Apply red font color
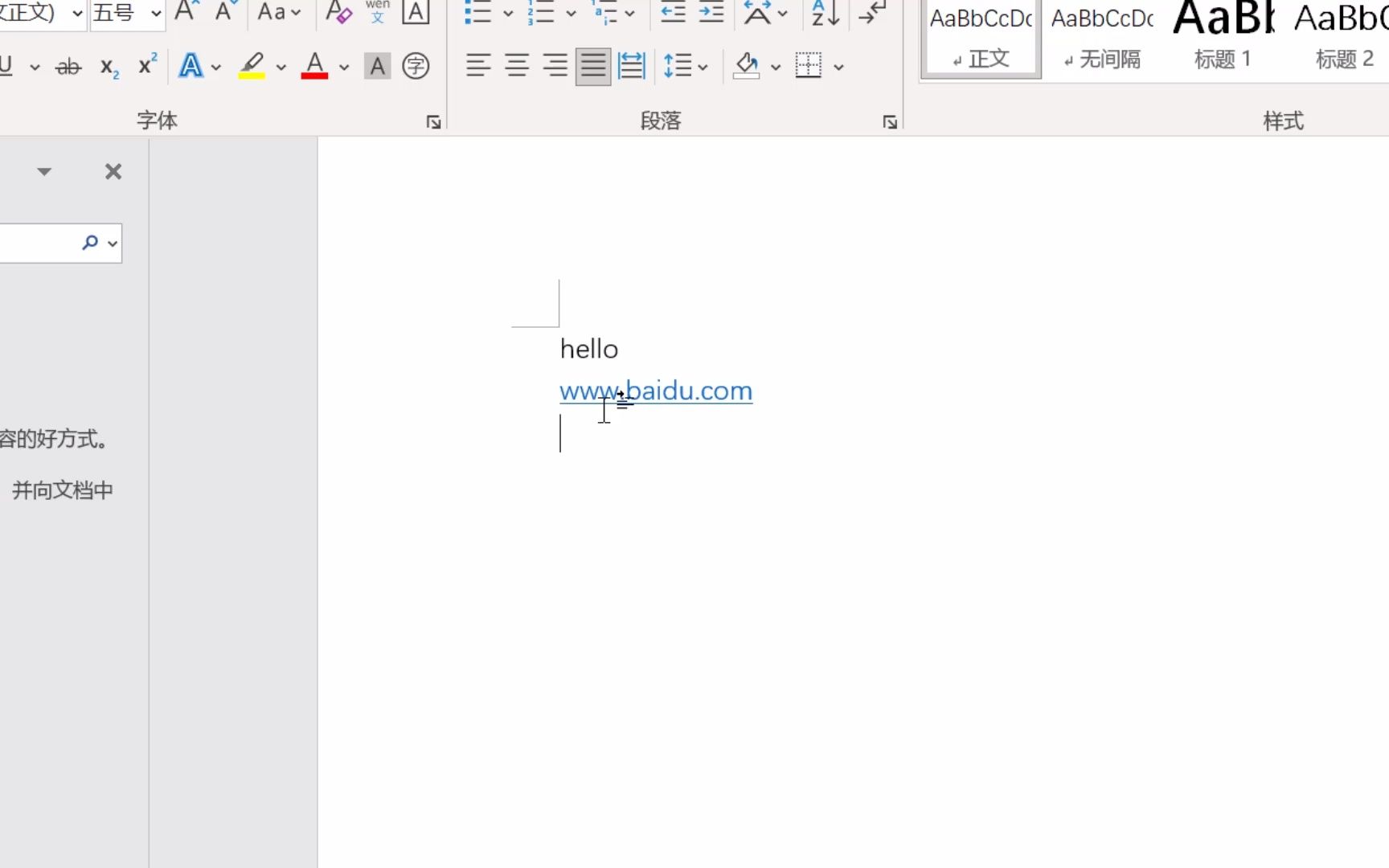1389x868 pixels. [314, 66]
